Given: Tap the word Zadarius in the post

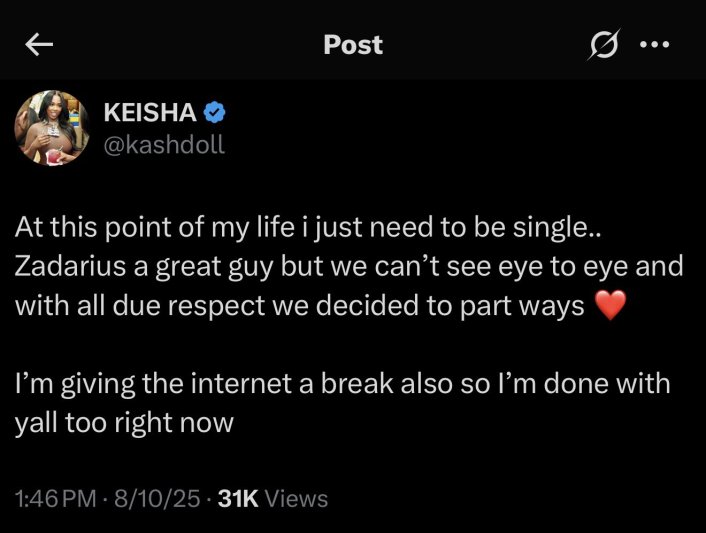Looking at the screenshot, I should pyautogui.click(x=70, y=266).
